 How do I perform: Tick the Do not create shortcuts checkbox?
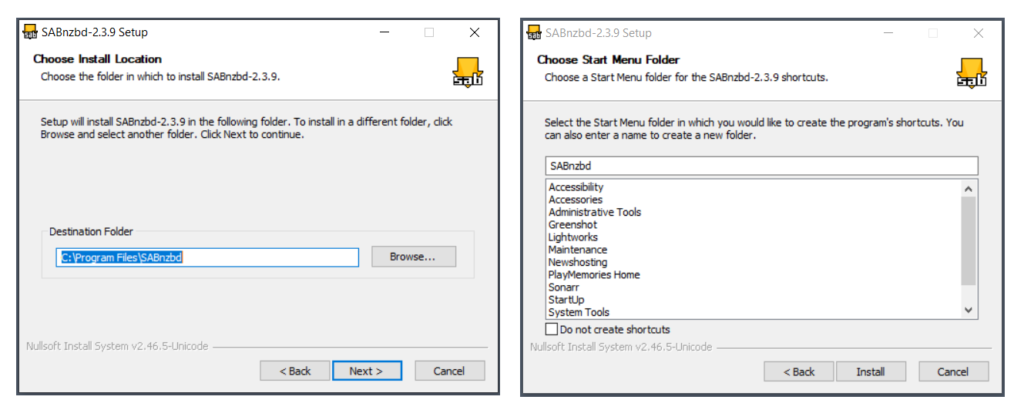point(552,329)
